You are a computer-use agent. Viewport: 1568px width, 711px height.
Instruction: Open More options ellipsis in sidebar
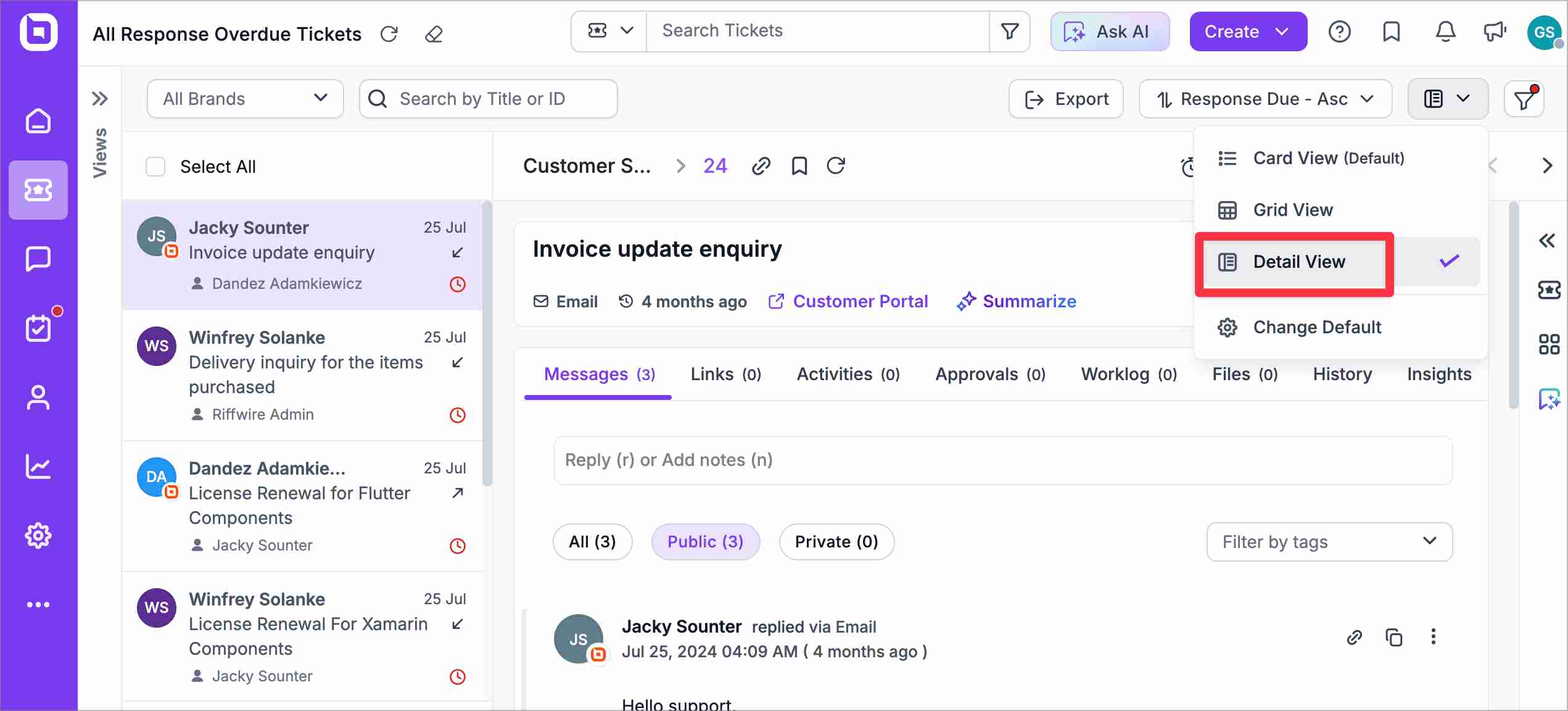point(38,605)
